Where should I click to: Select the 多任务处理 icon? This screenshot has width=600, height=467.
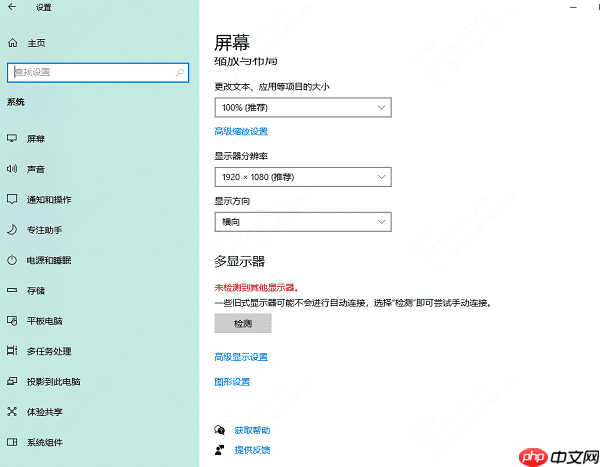(12, 351)
